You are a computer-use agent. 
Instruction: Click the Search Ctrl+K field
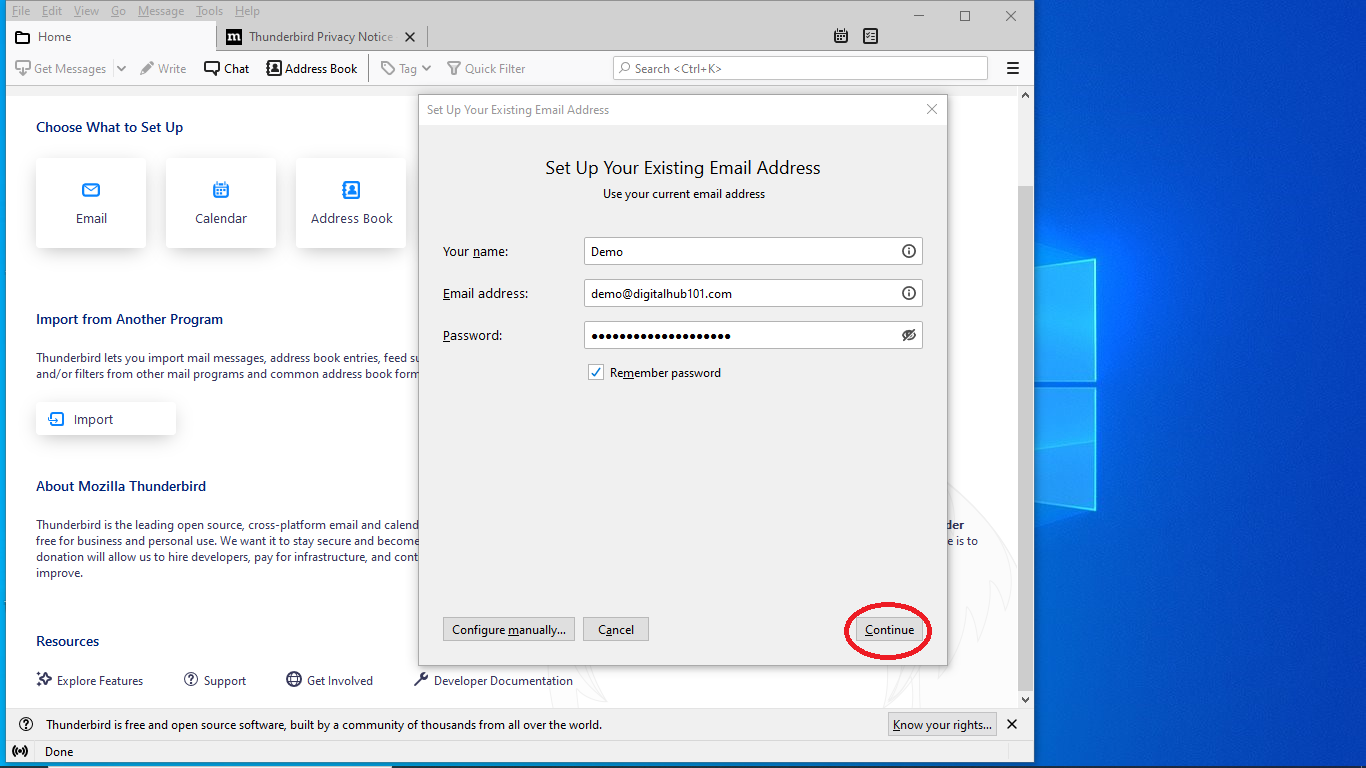800,68
